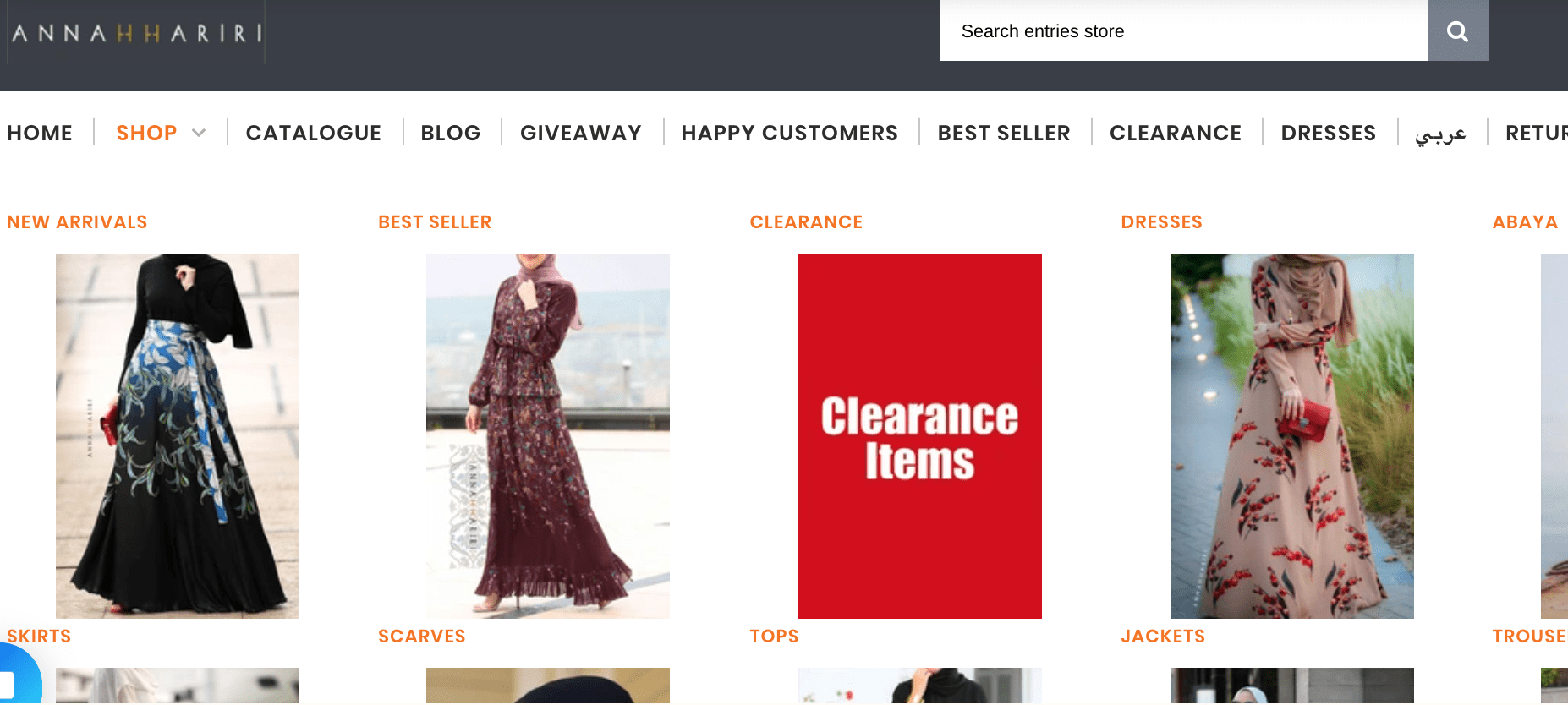
Task: Open the HAPPY CUSTOMERS link
Action: 789,133
